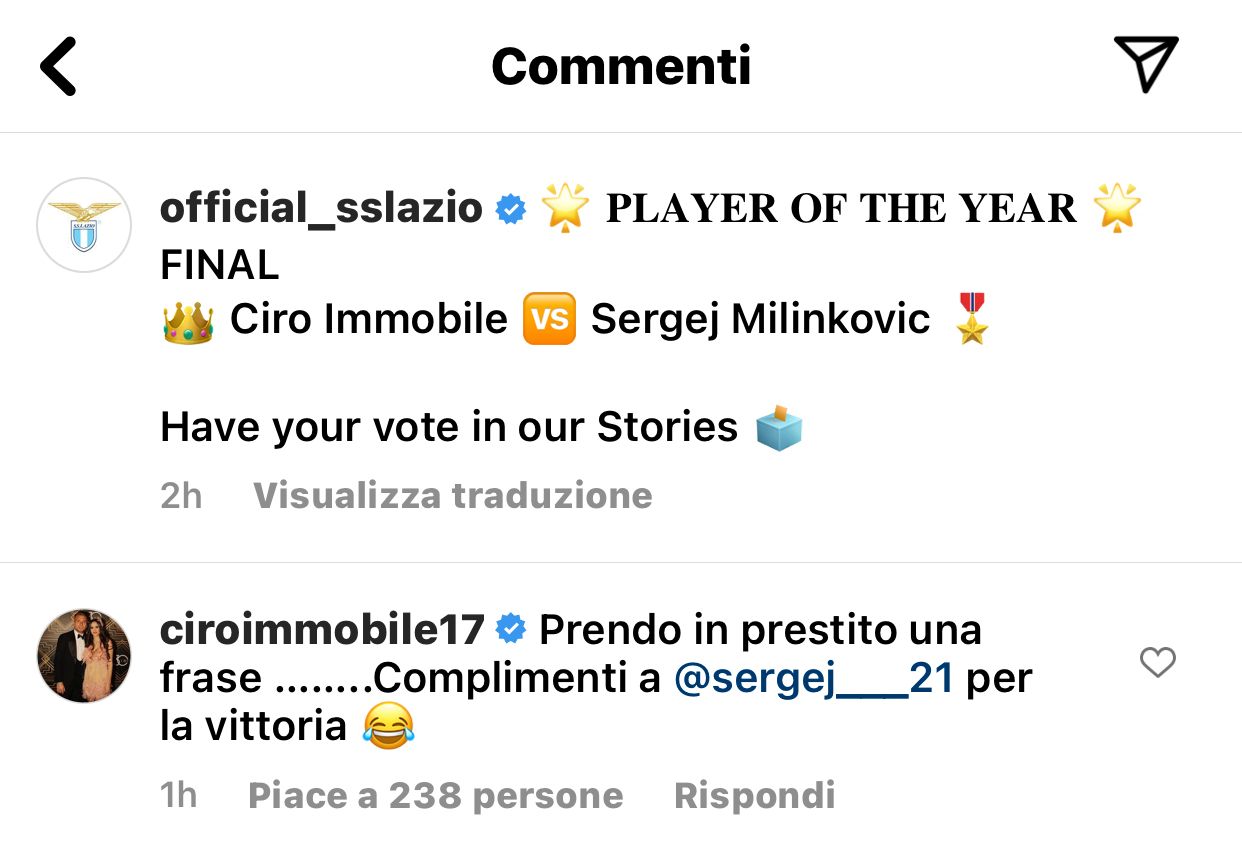Screen dimensions: 1242x853
Task: Open the @sergej___21 mention
Action: point(815,679)
